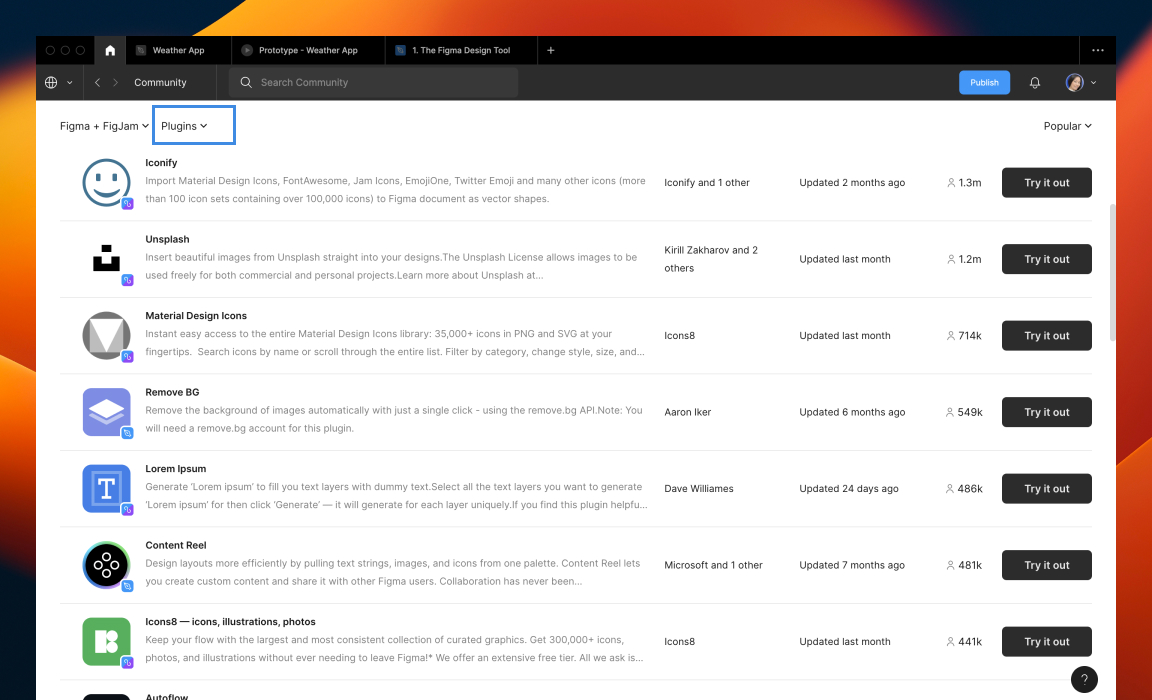Viewport: 1152px width, 700px height.
Task: Open author Dave Williames
Action: tap(699, 488)
